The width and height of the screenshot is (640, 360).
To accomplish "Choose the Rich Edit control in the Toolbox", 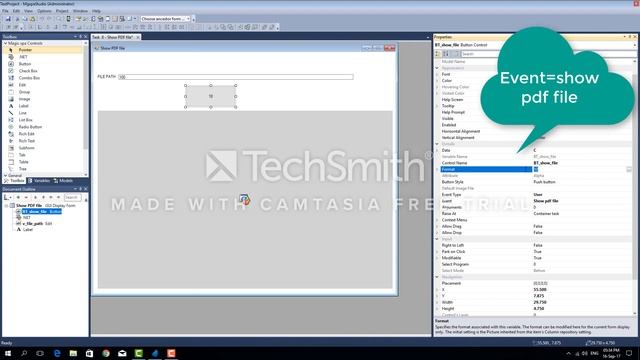I will click(27, 134).
